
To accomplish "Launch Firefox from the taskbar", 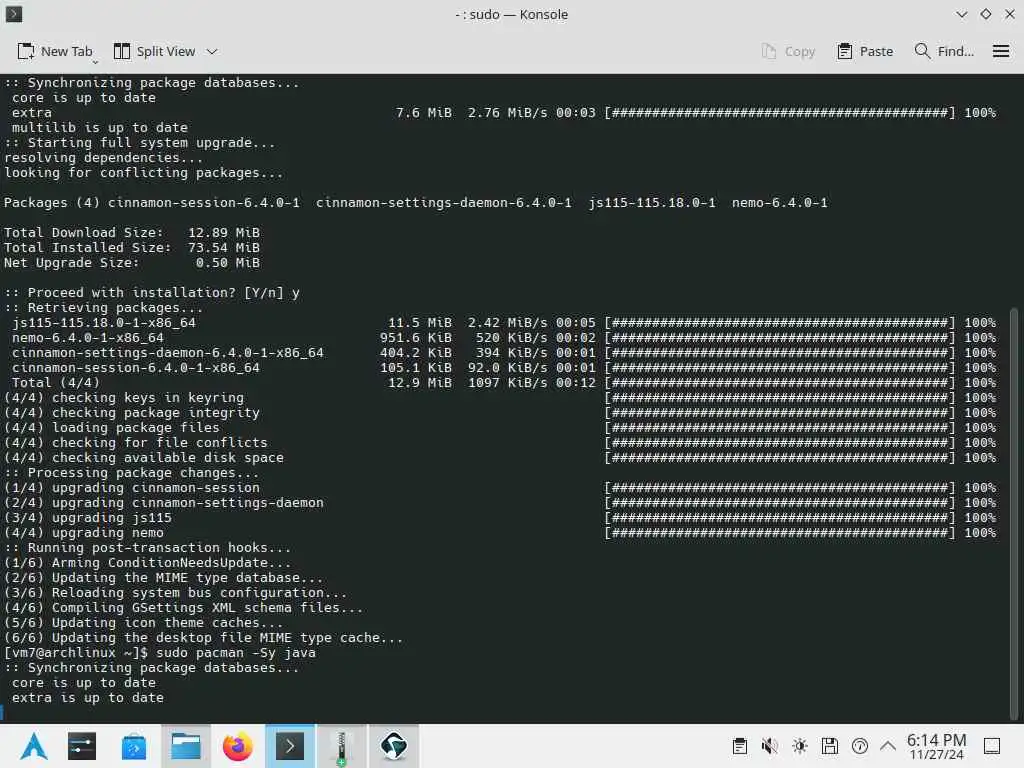I will click(x=238, y=746).
